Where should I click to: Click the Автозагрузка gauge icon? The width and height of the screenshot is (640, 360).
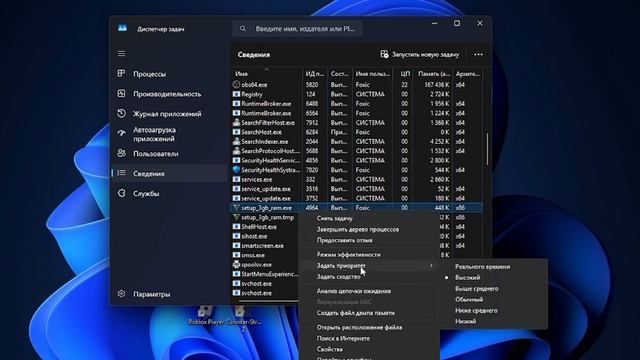(x=121, y=133)
